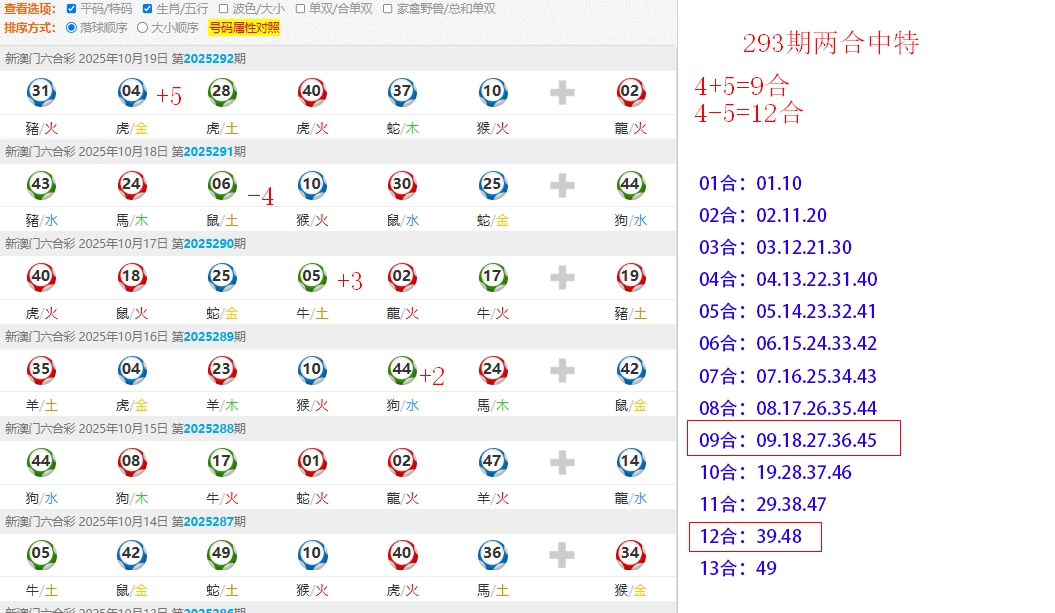
Task: Click the boxed 09合 row in chart
Action: pyautogui.click(x=794, y=439)
